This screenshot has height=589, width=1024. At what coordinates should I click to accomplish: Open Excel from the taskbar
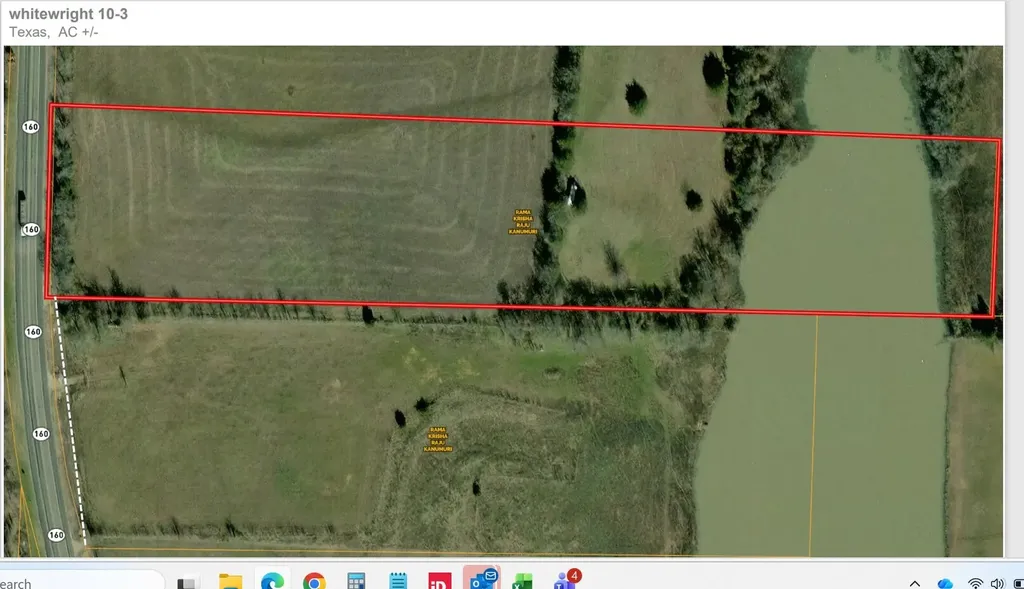[x=522, y=581]
